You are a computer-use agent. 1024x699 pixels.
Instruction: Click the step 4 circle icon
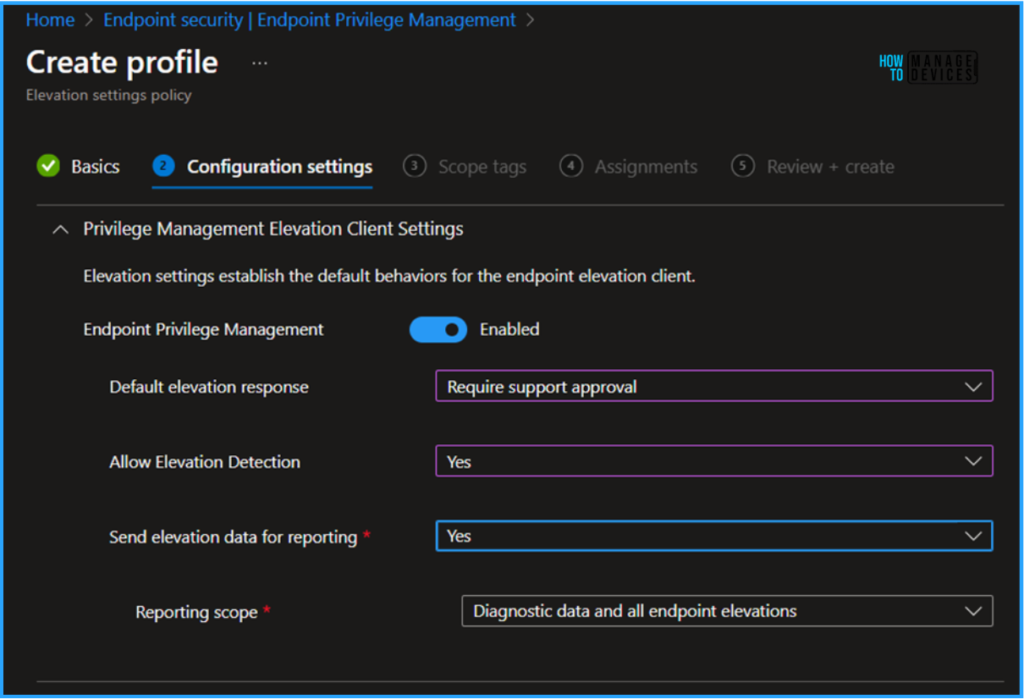click(571, 166)
